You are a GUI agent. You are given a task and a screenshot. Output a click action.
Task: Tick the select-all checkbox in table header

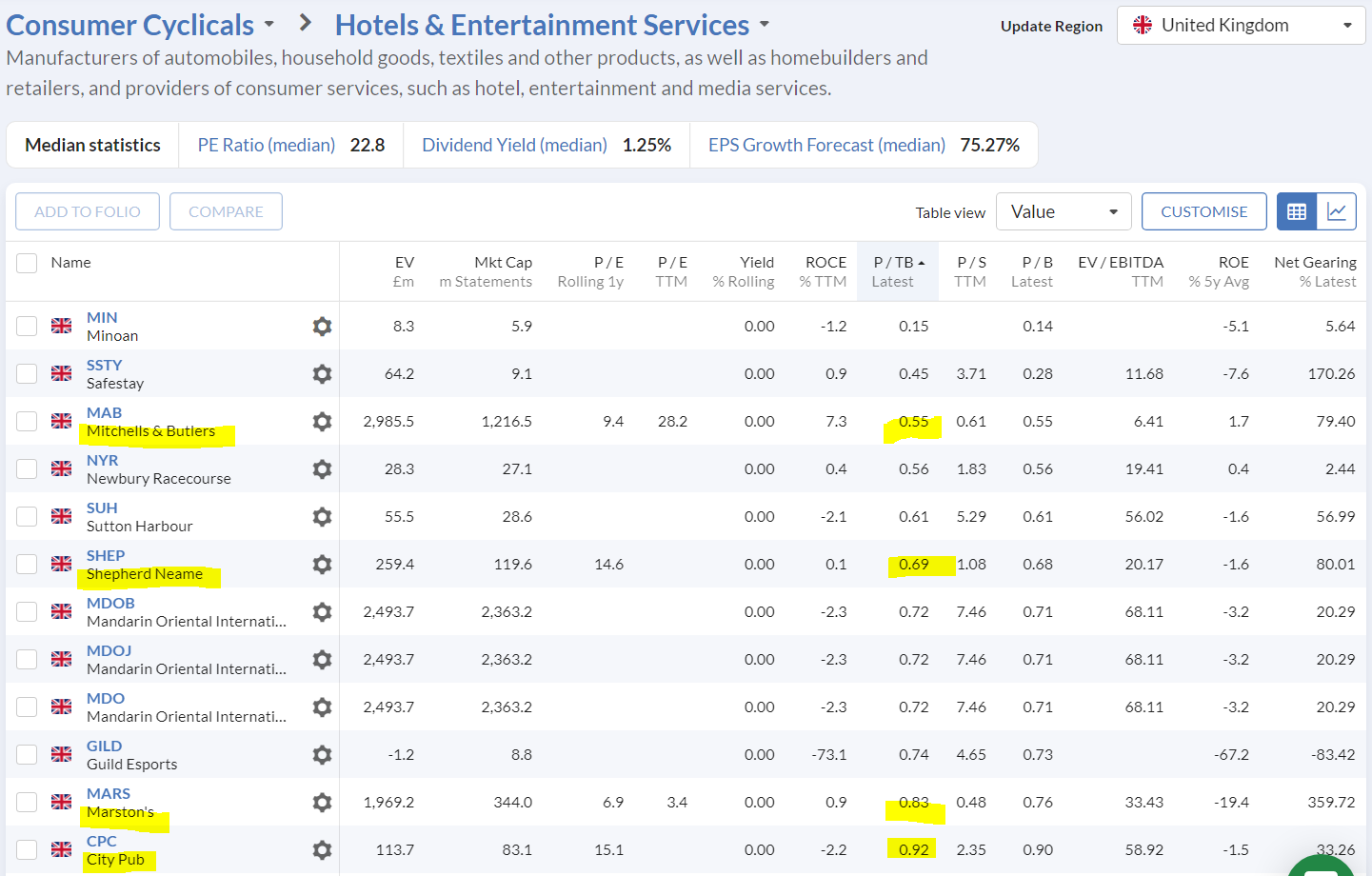point(27,263)
